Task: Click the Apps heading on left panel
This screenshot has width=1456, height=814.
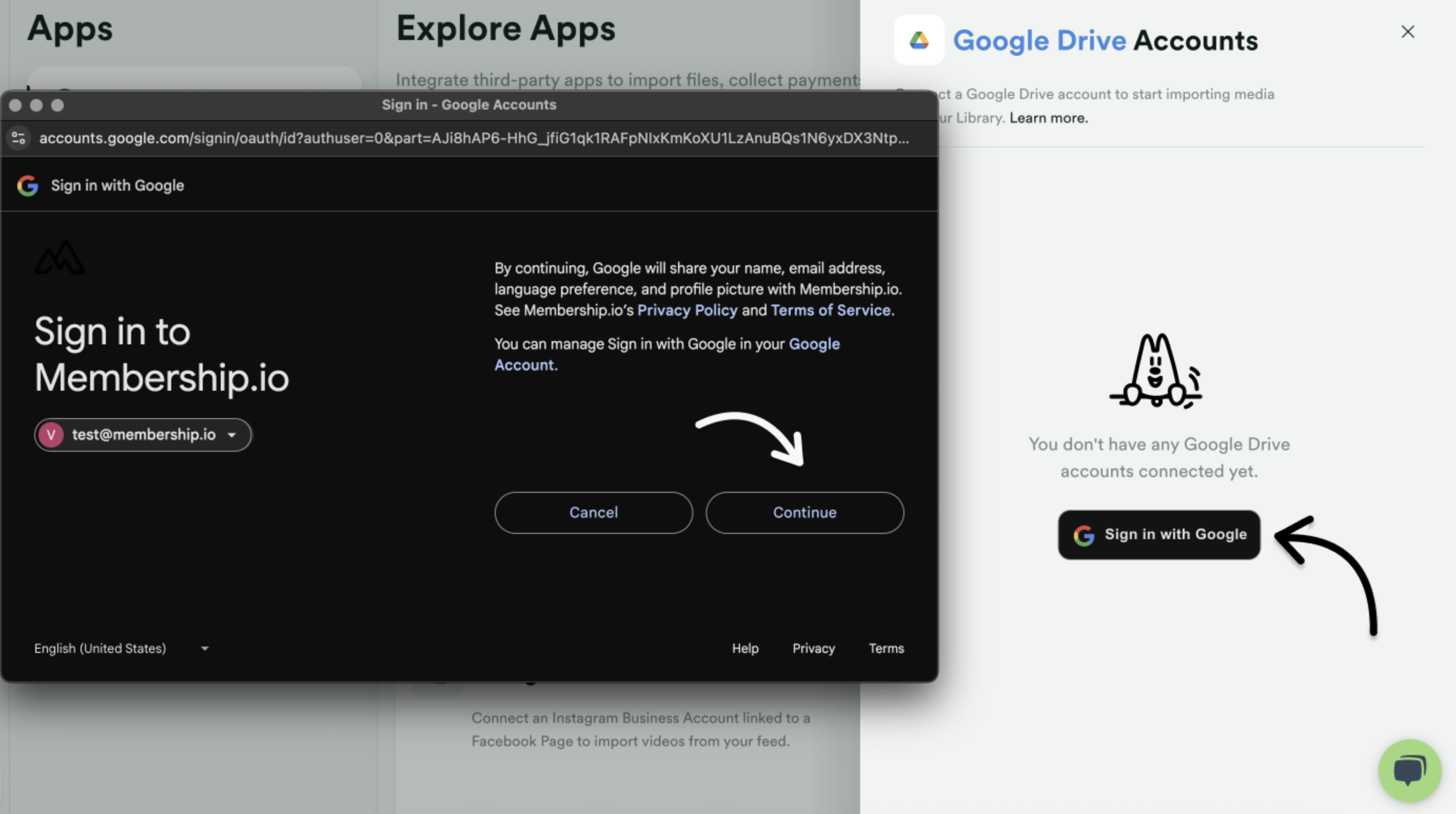Action: point(70,28)
